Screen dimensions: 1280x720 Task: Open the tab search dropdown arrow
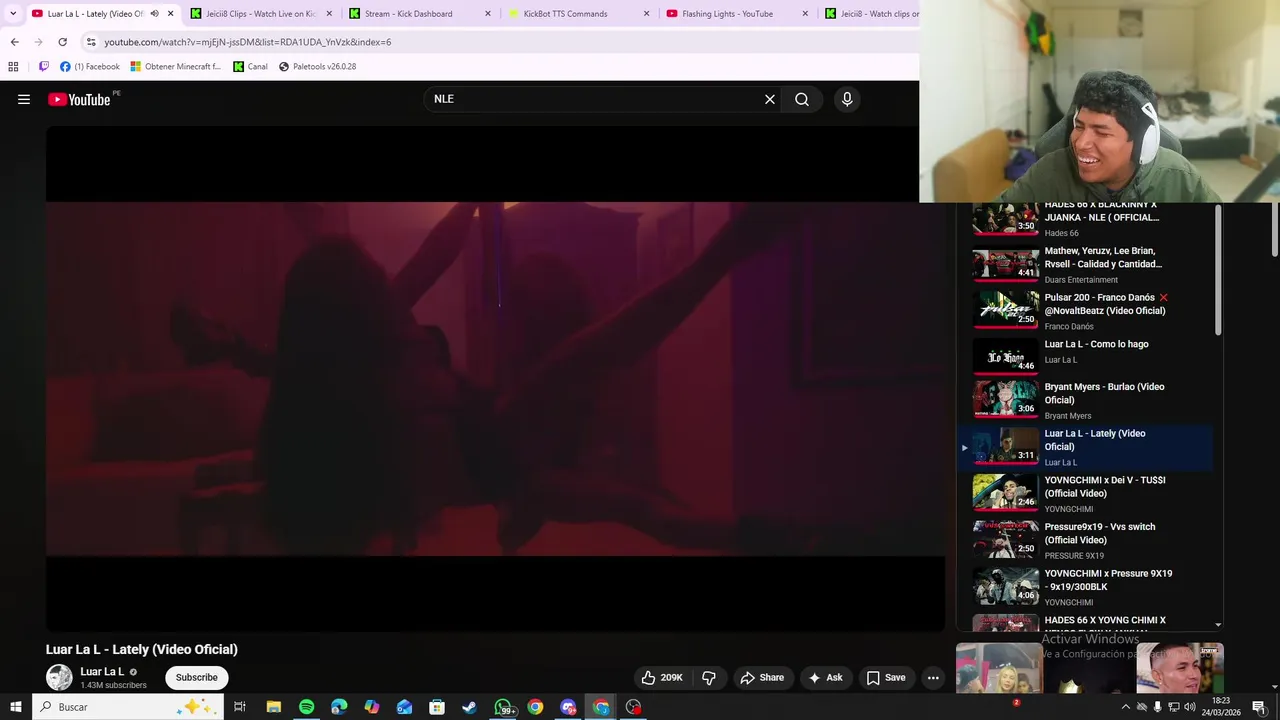(13, 14)
